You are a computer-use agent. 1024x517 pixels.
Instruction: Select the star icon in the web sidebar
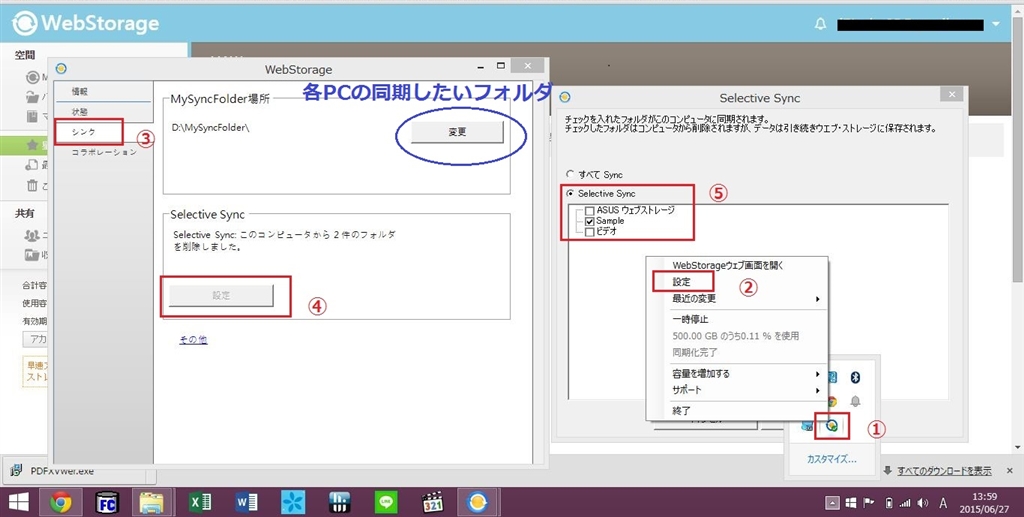tap(32, 145)
